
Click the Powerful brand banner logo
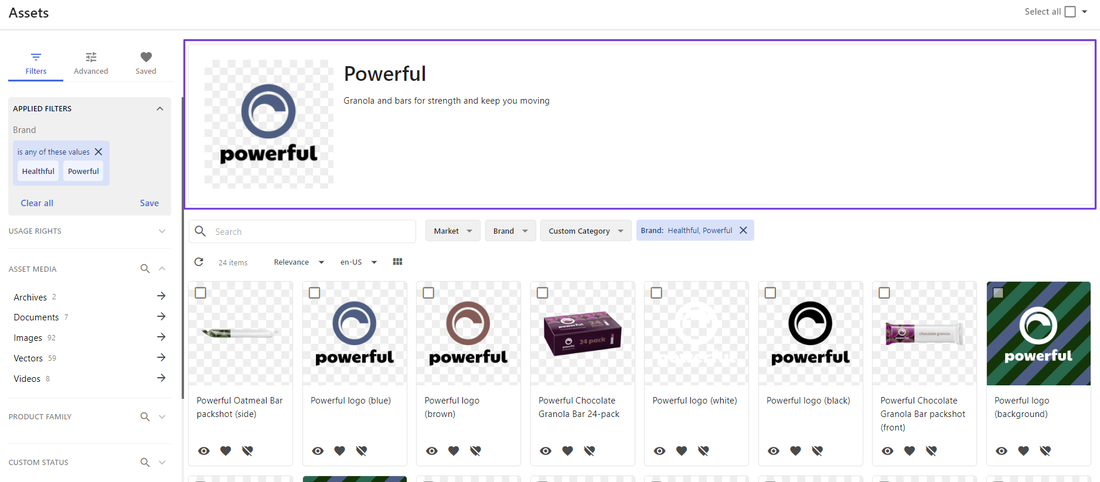pos(269,123)
